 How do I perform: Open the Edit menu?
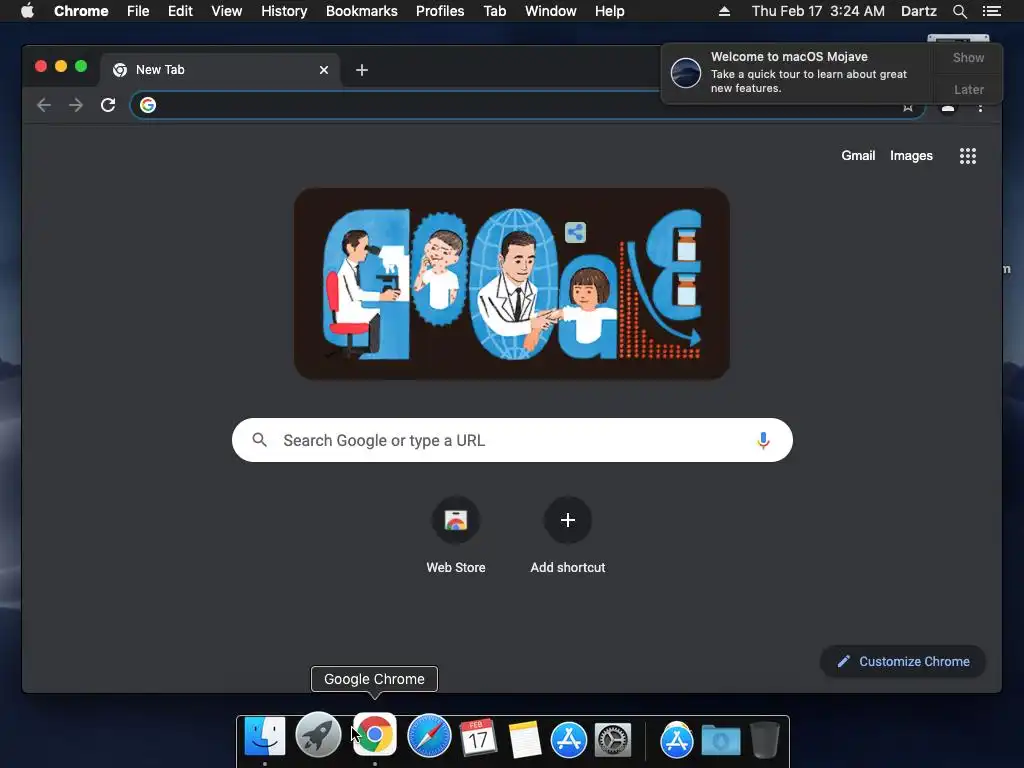coord(180,11)
